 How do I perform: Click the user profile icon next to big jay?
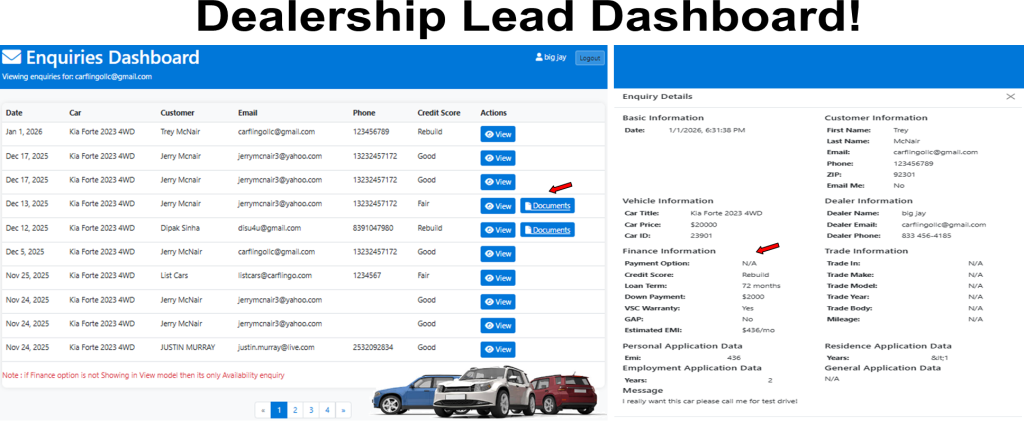tap(539, 58)
